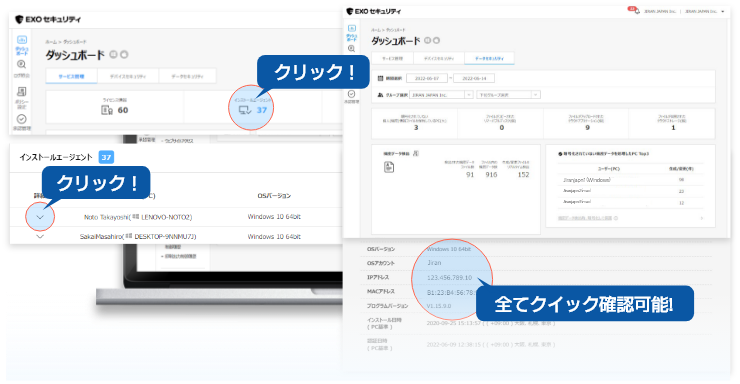Click the calendar icon beside the date range

381,78
